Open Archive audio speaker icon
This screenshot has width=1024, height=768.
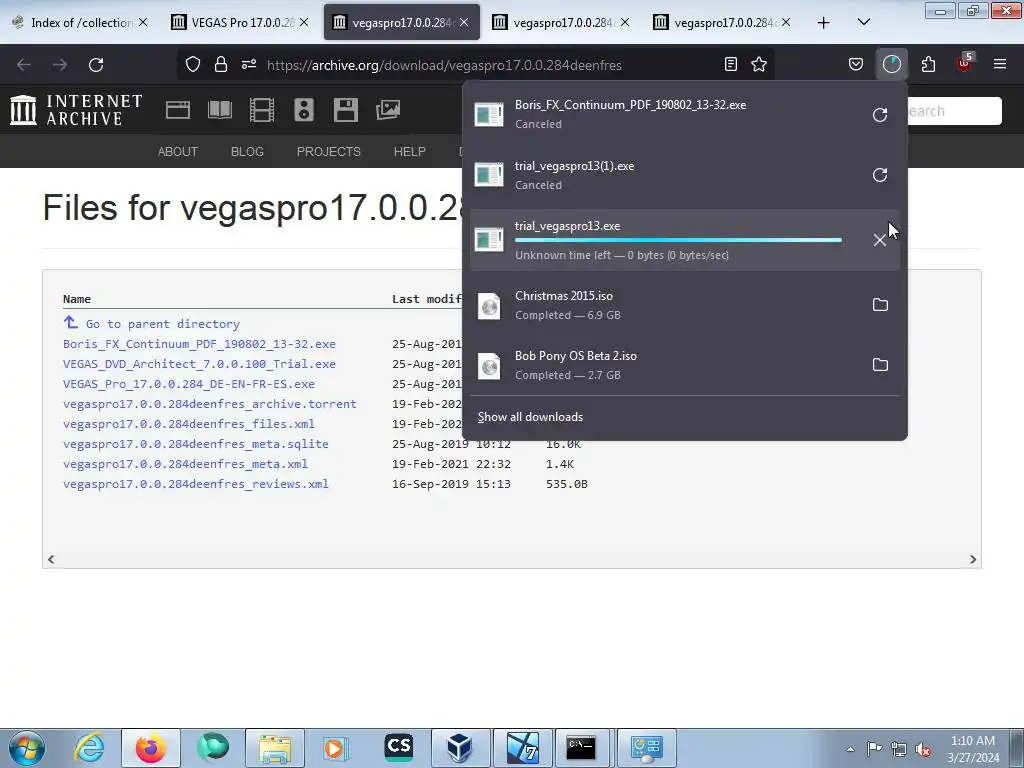pyautogui.click(x=304, y=110)
